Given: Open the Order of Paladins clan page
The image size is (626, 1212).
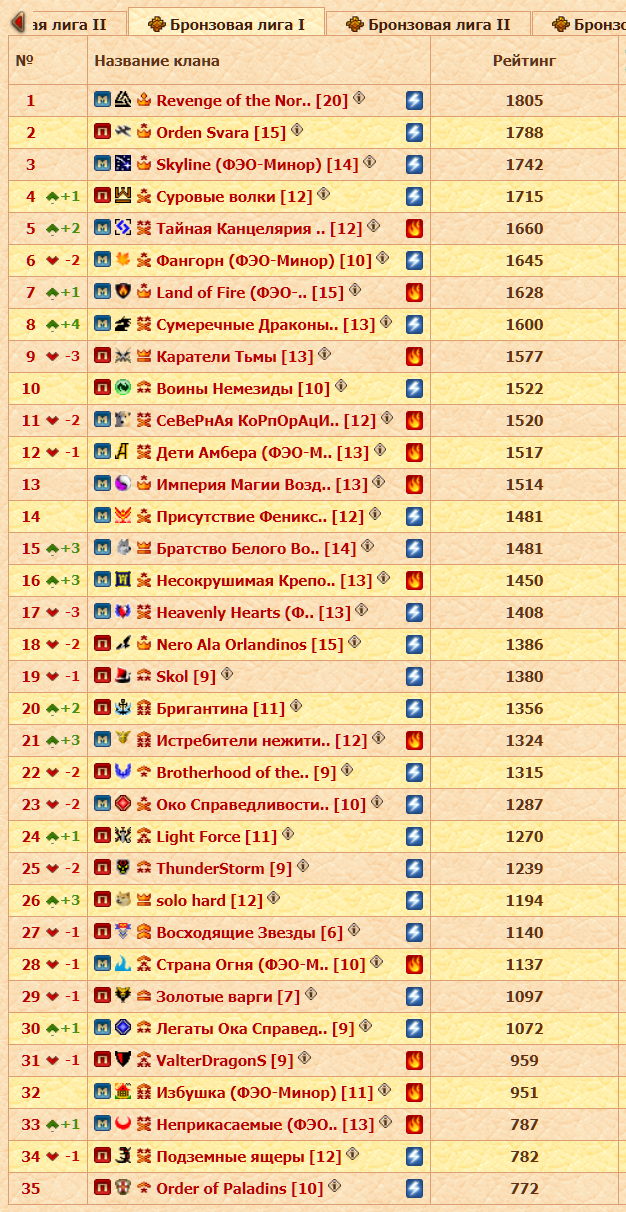Looking at the screenshot, I should coord(239,1189).
